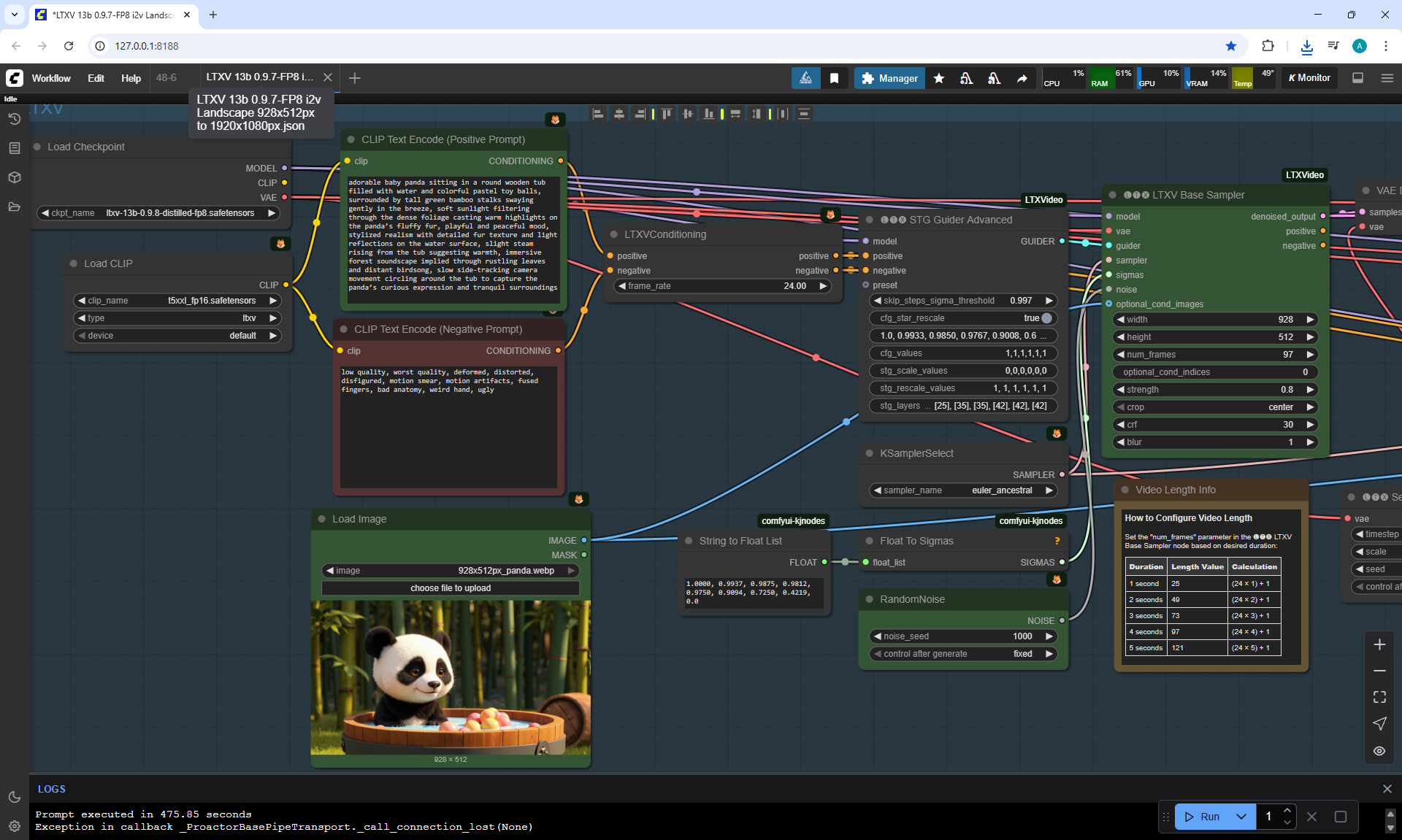The image size is (1402, 840).
Task: Toggle the bottom panel icon
Action: coord(1357,78)
